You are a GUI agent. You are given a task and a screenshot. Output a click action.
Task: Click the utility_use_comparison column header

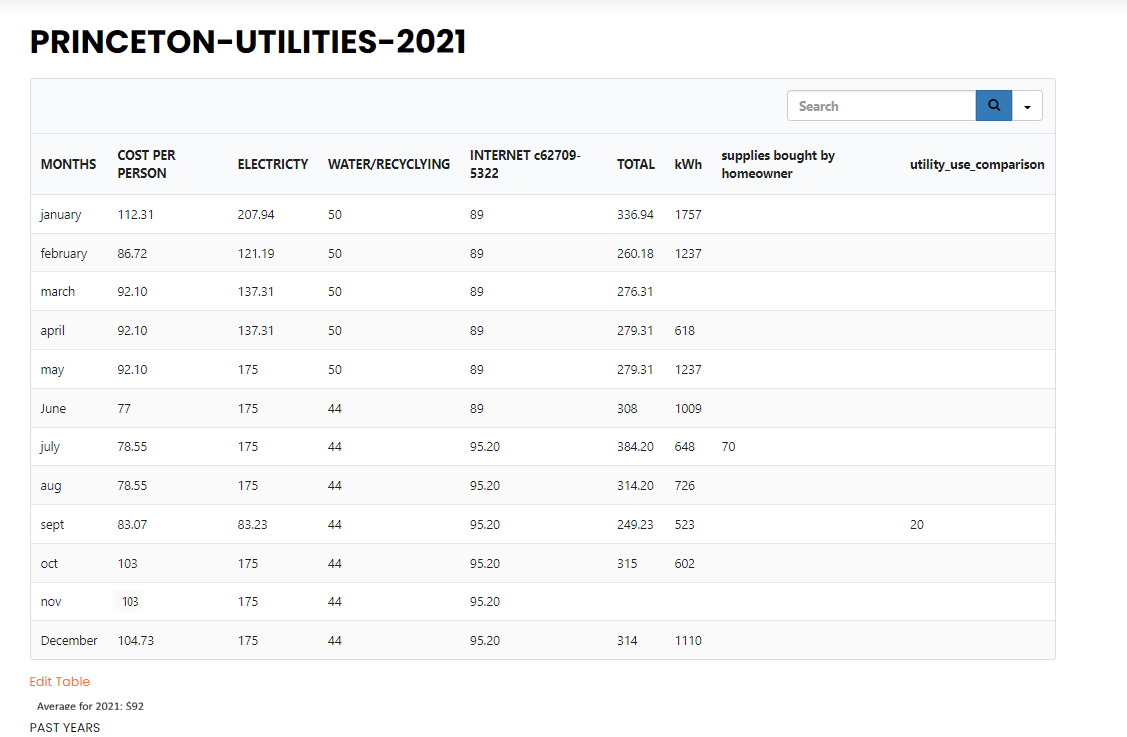click(976, 164)
